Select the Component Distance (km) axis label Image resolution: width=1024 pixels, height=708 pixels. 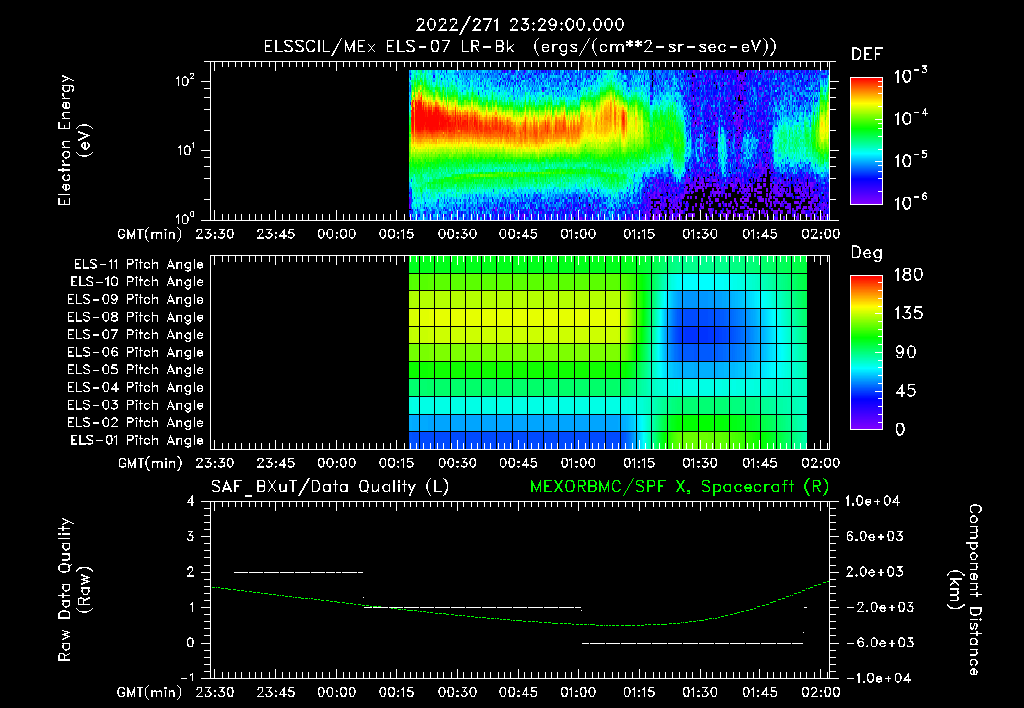[965, 590]
